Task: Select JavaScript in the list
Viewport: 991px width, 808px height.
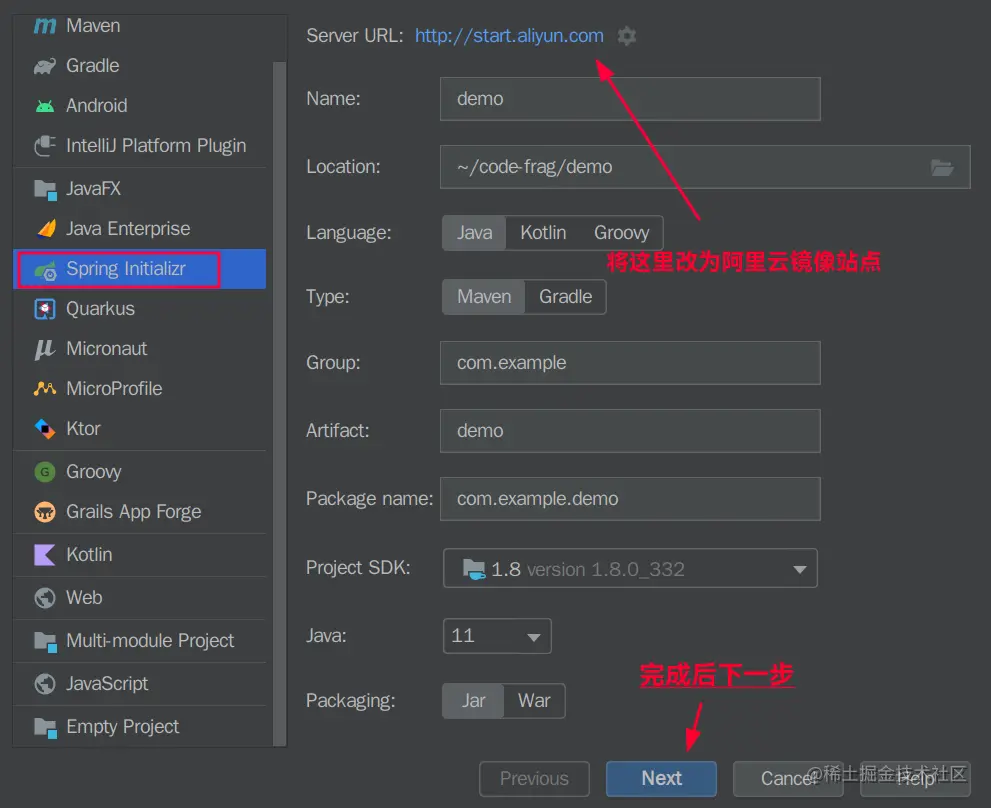Action: point(139,683)
